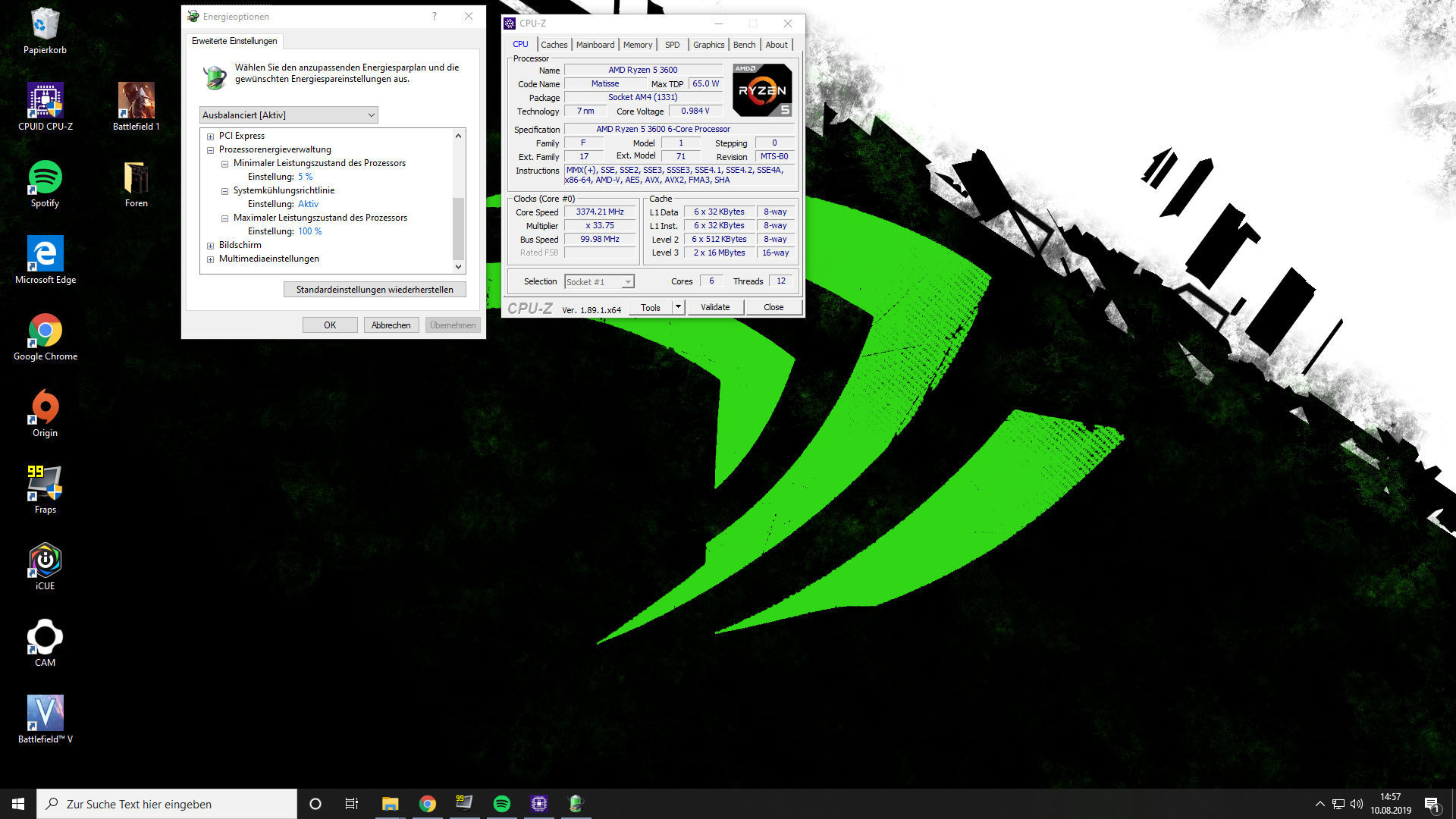
Task: Open the CPUID CPU-Z desktop shortcut
Action: 45,107
